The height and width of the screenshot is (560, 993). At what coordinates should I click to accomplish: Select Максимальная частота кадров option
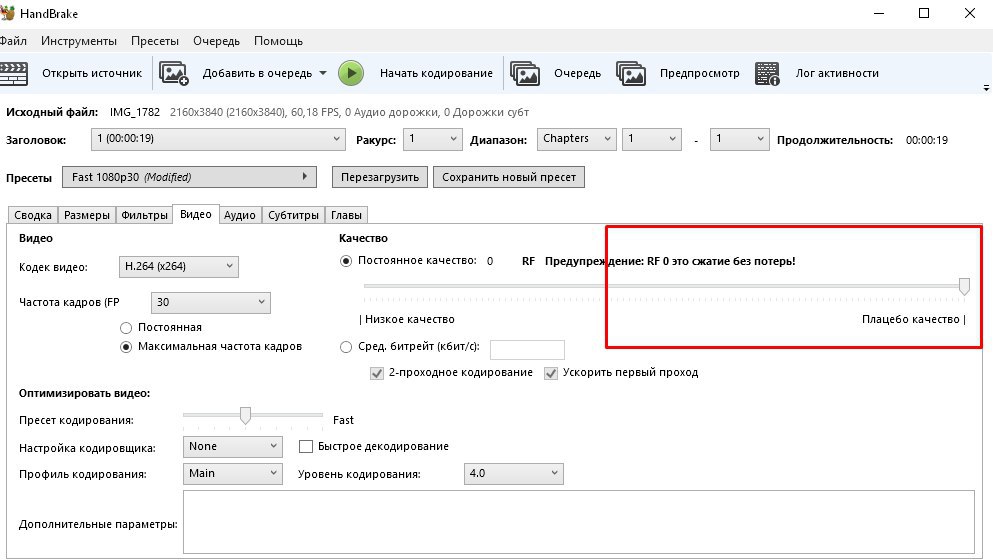(x=126, y=347)
